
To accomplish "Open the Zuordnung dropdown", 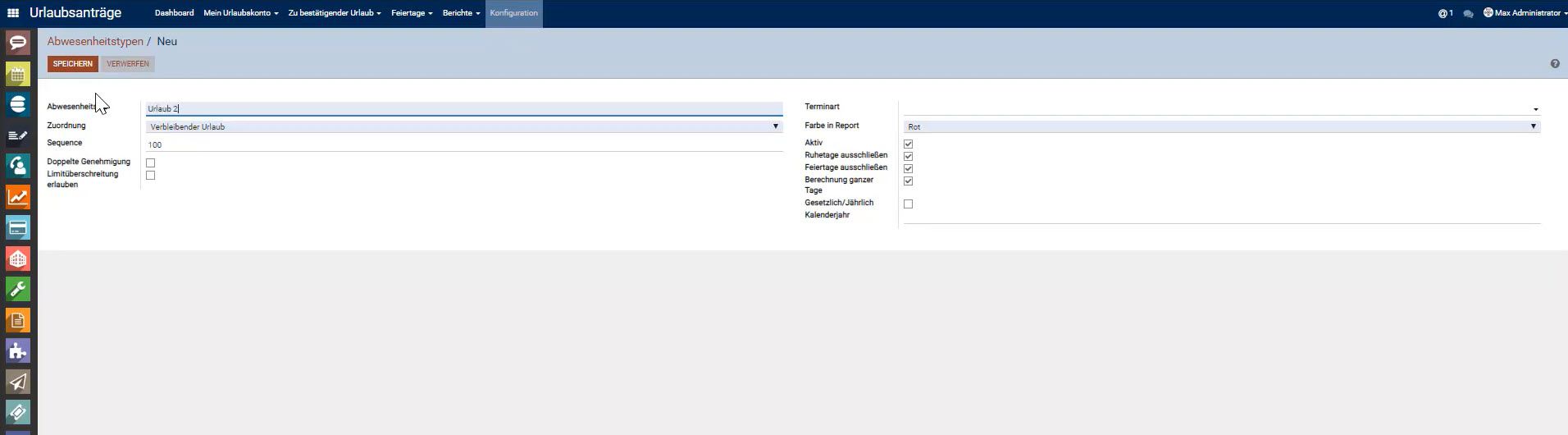I will tap(463, 126).
